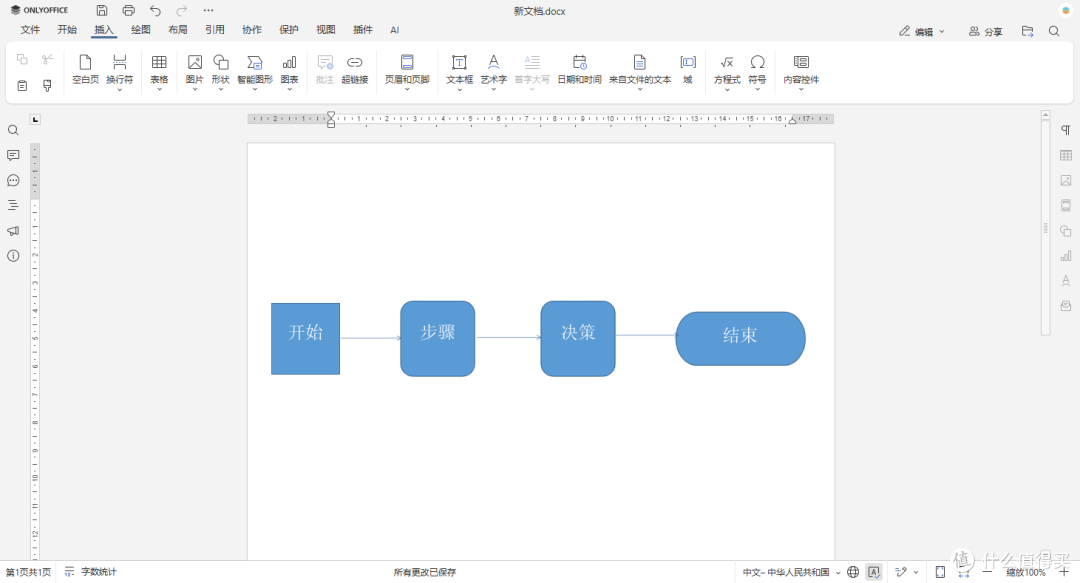Open the 内容控件 content controls dropdown
The image size is (1080, 583).
(801, 89)
